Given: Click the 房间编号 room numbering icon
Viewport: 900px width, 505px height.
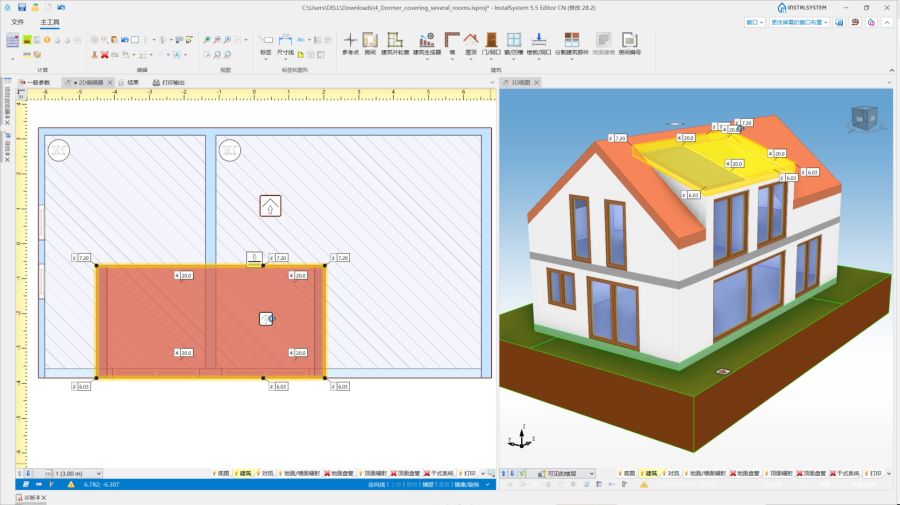Looking at the screenshot, I should tap(630, 41).
